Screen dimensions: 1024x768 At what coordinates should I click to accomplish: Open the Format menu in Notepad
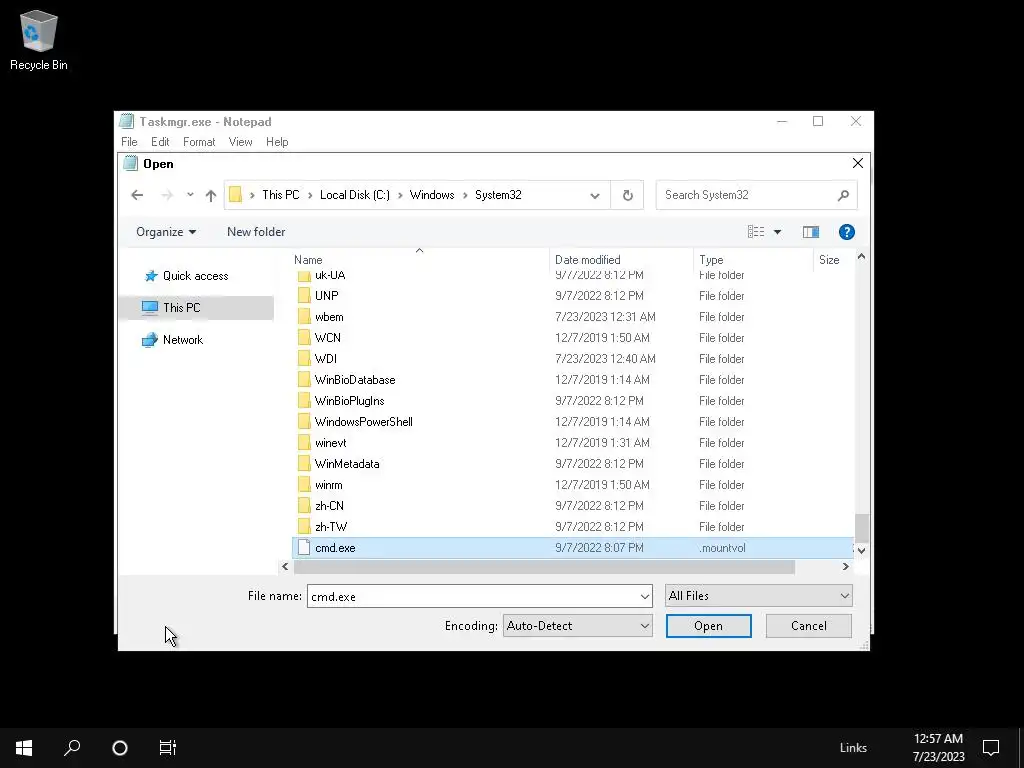[x=199, y=142]
